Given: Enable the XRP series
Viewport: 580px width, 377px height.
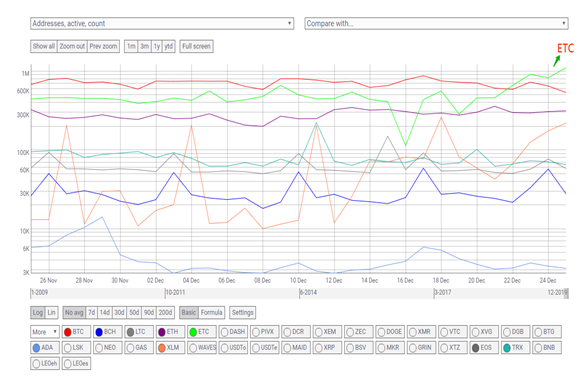Looking at the screenshot, I should [327, 348].
